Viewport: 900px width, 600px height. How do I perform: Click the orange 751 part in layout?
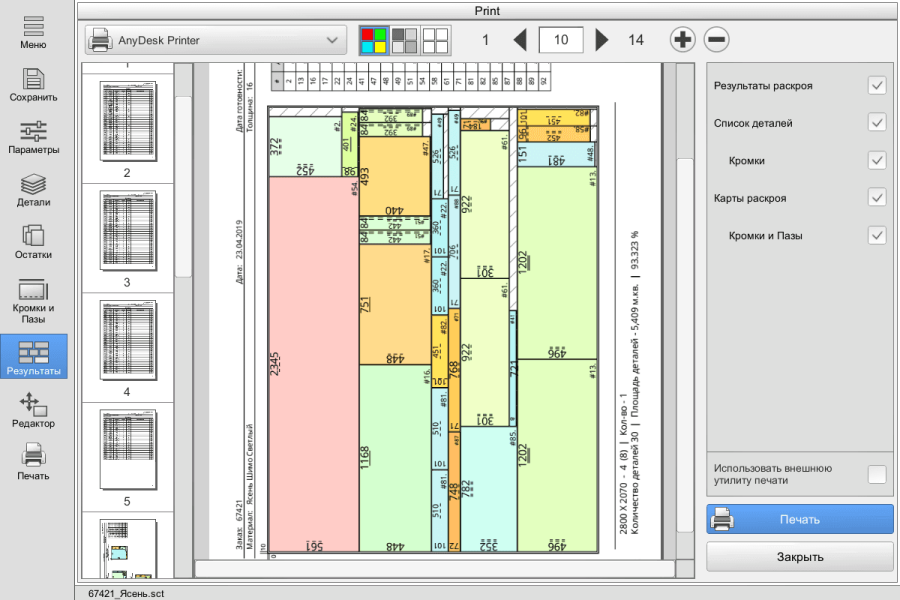tap(395, 304)
